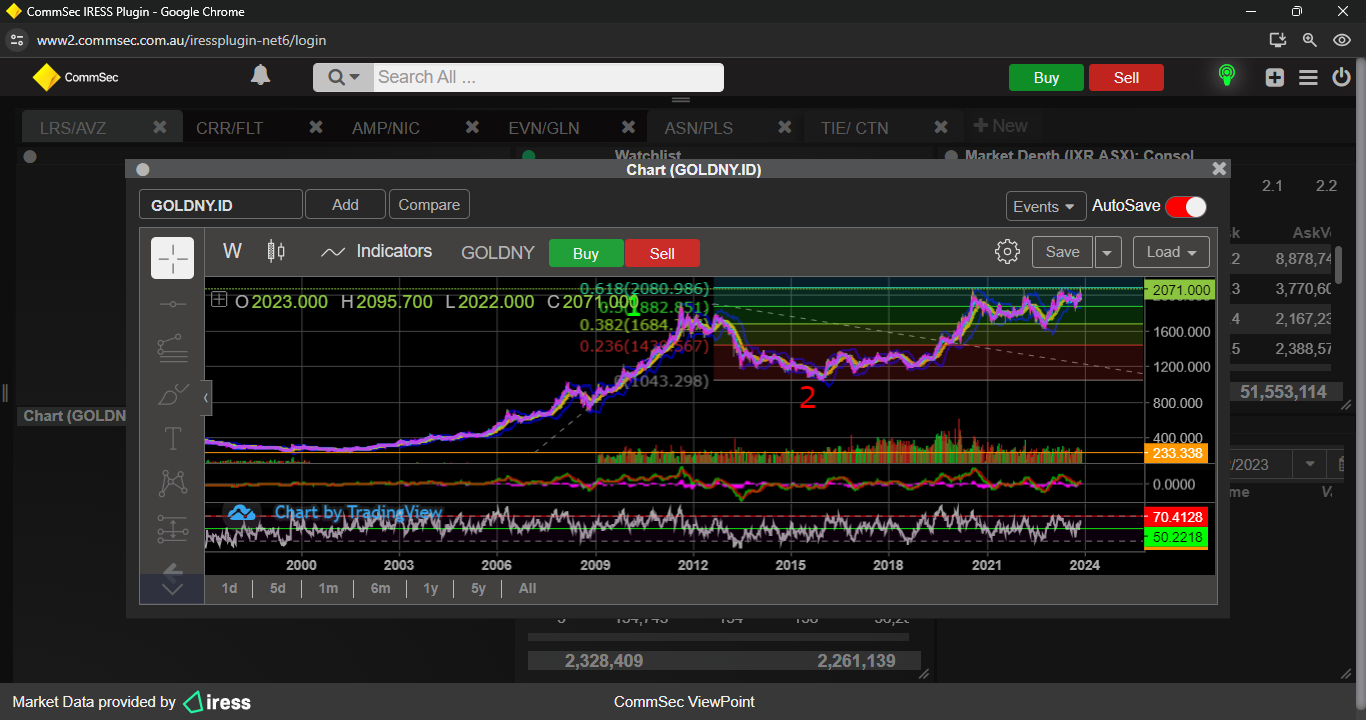Close the LRS/AVZ tab
Image resolution: width=1366 pixels, height=720 pixels.
159,127
